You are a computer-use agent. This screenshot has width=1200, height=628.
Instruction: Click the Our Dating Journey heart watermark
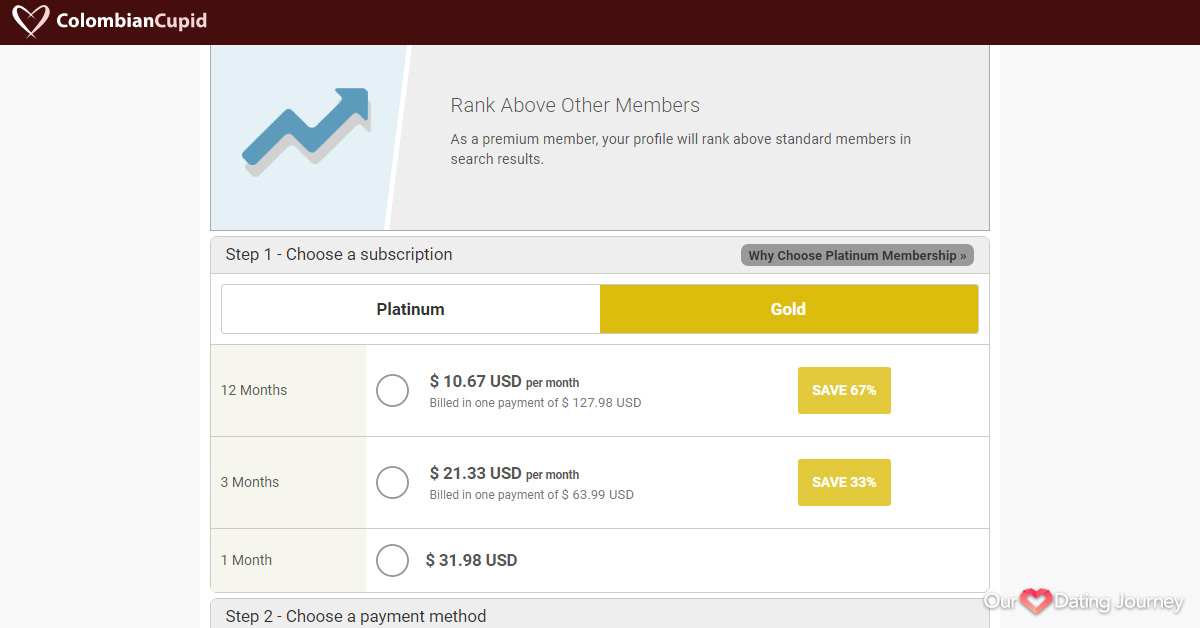1036,601
